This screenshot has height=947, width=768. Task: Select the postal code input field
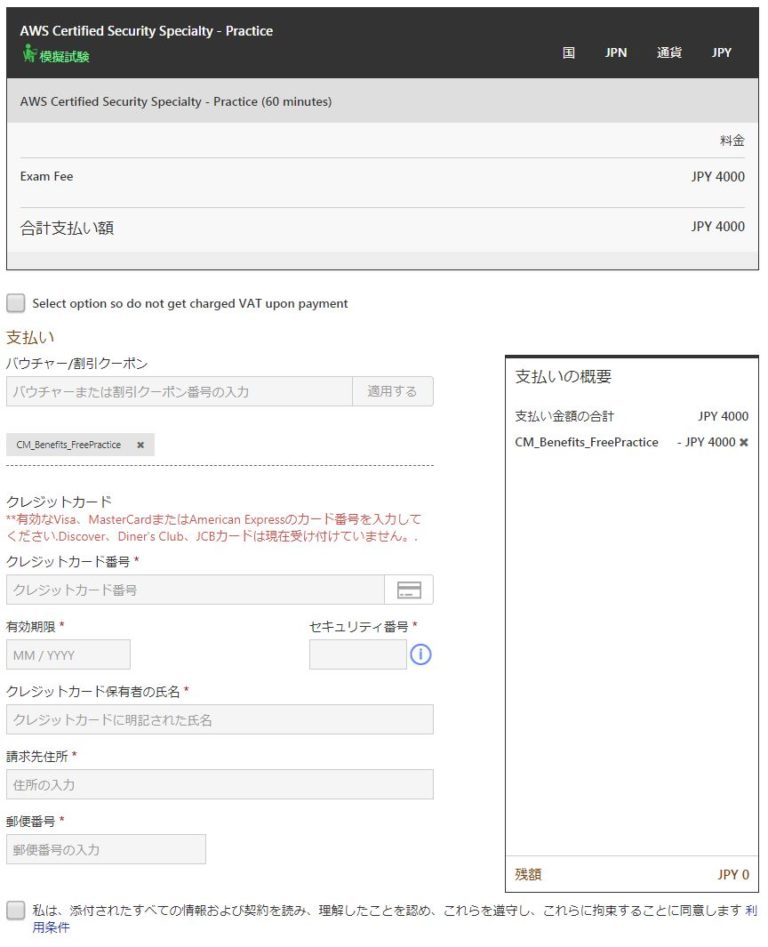105,850
